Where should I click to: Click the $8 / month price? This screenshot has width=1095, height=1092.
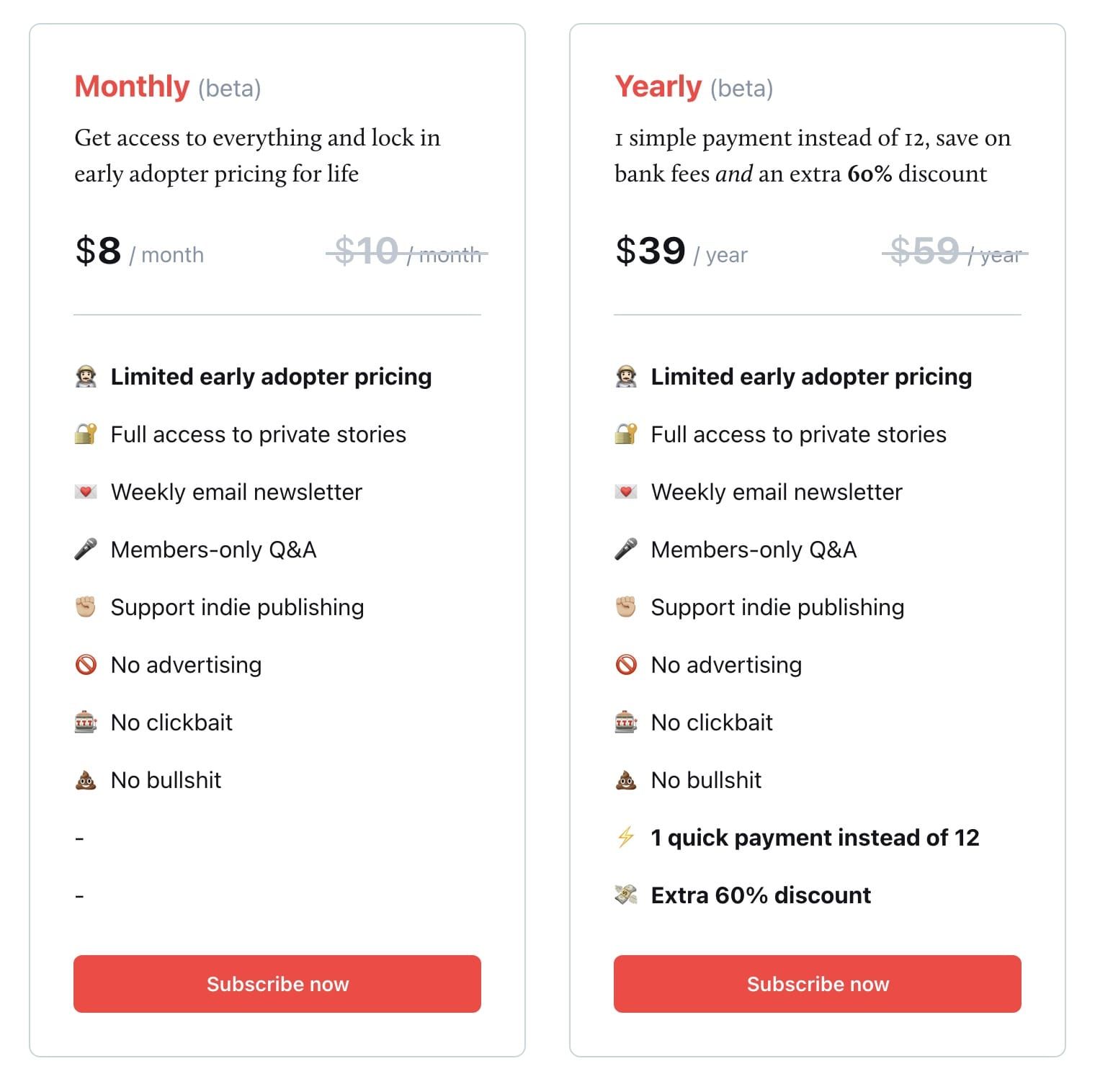[x=140, y=251]
